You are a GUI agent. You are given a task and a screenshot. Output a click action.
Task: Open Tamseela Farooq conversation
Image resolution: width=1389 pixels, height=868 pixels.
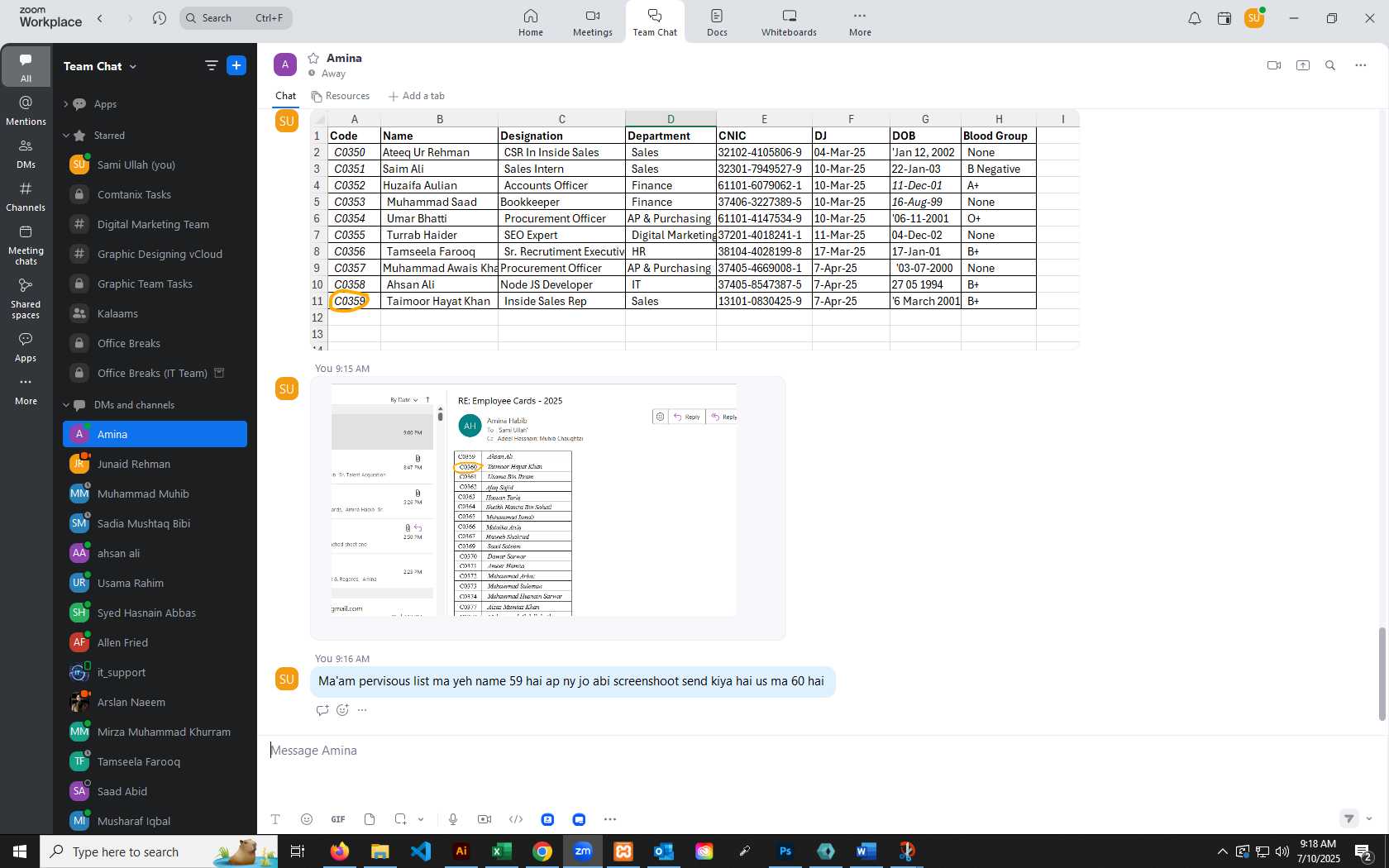coord(155,761)
